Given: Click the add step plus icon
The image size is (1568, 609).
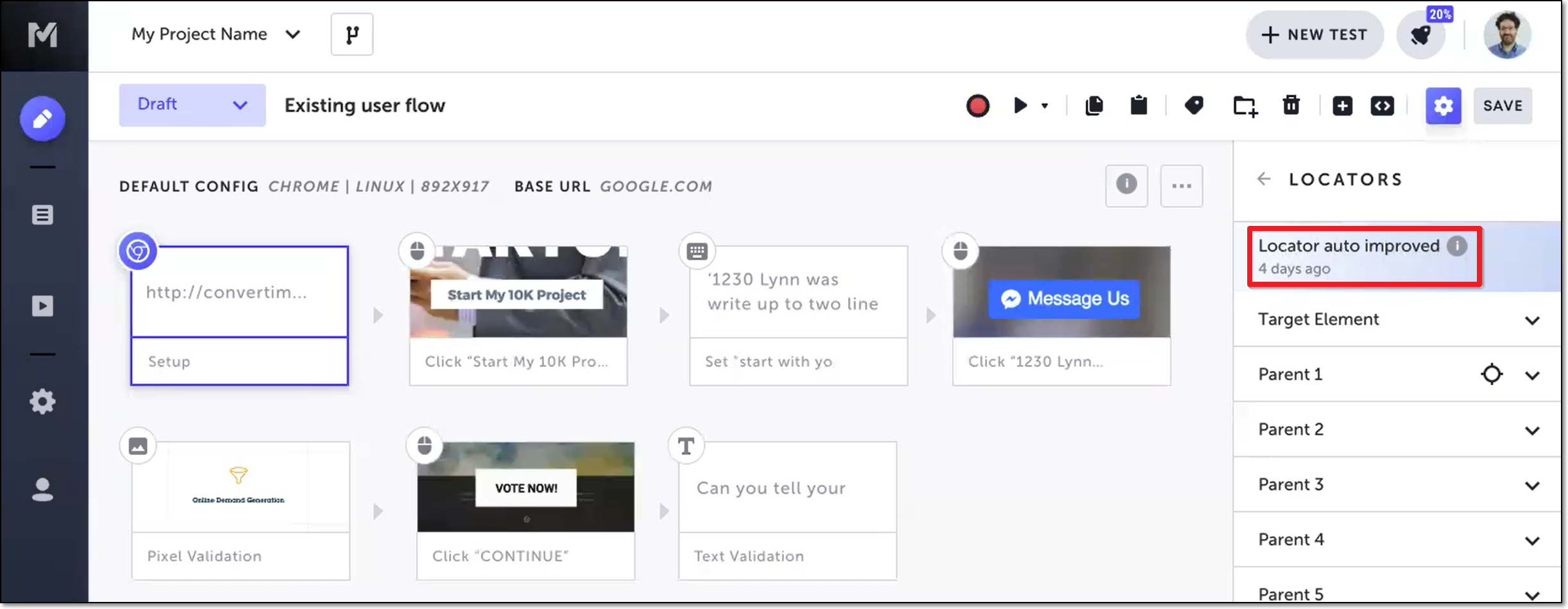Looking at the screenshot, I should (x=1342, y=106).
